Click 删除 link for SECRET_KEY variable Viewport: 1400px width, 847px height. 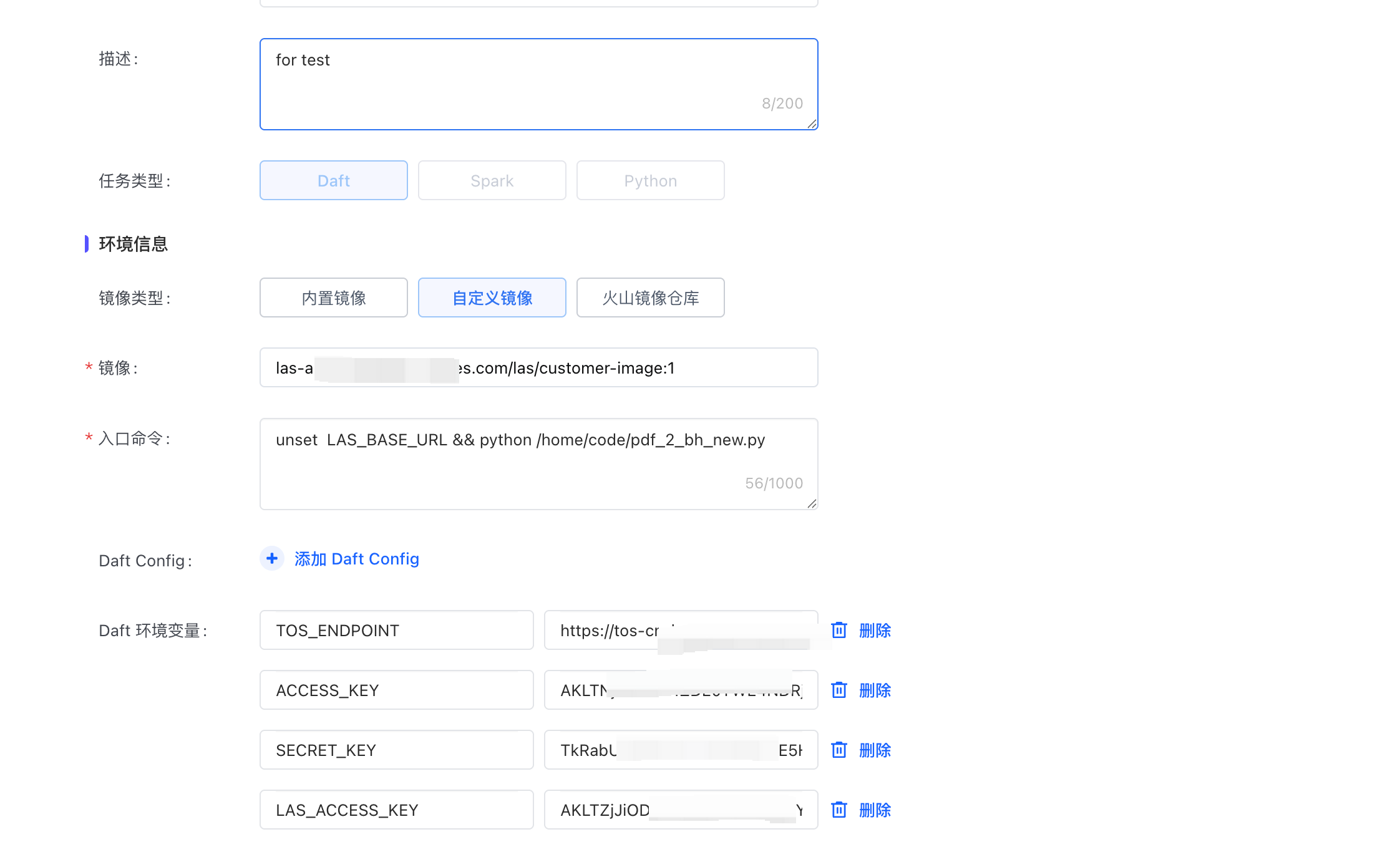[875, 750]
